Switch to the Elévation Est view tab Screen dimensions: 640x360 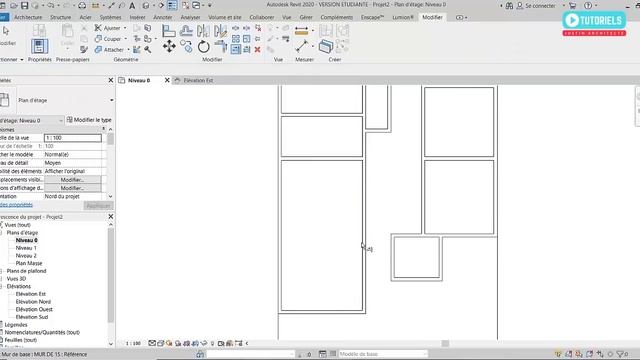click(x=198, y=80)
